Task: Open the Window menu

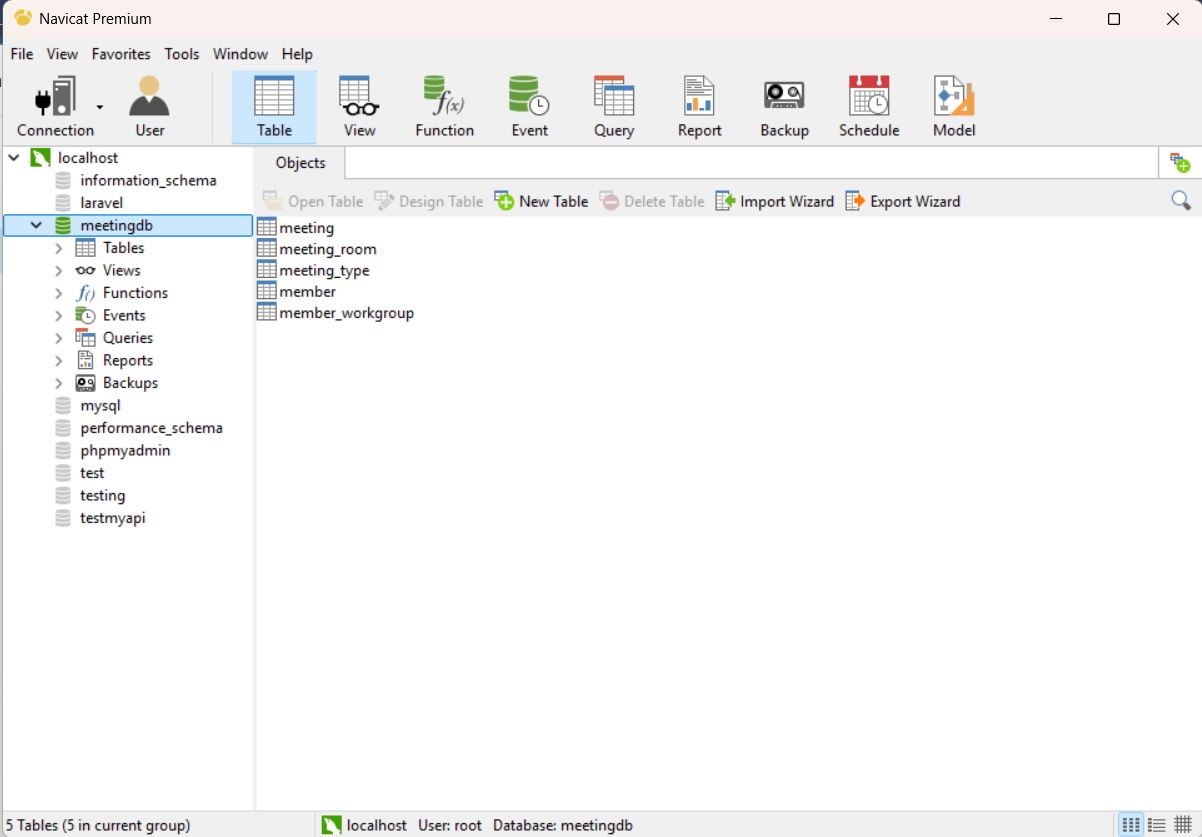Action: coord(240,54)
